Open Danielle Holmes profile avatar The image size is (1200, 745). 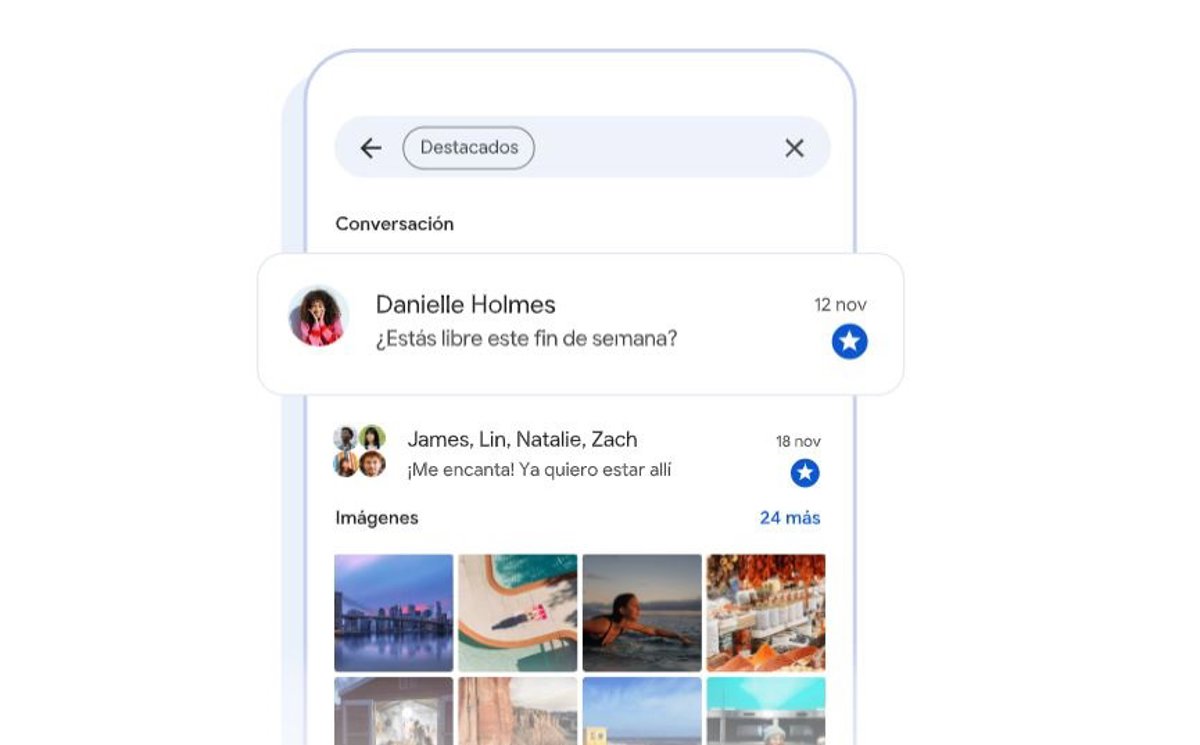click(318, 316)
